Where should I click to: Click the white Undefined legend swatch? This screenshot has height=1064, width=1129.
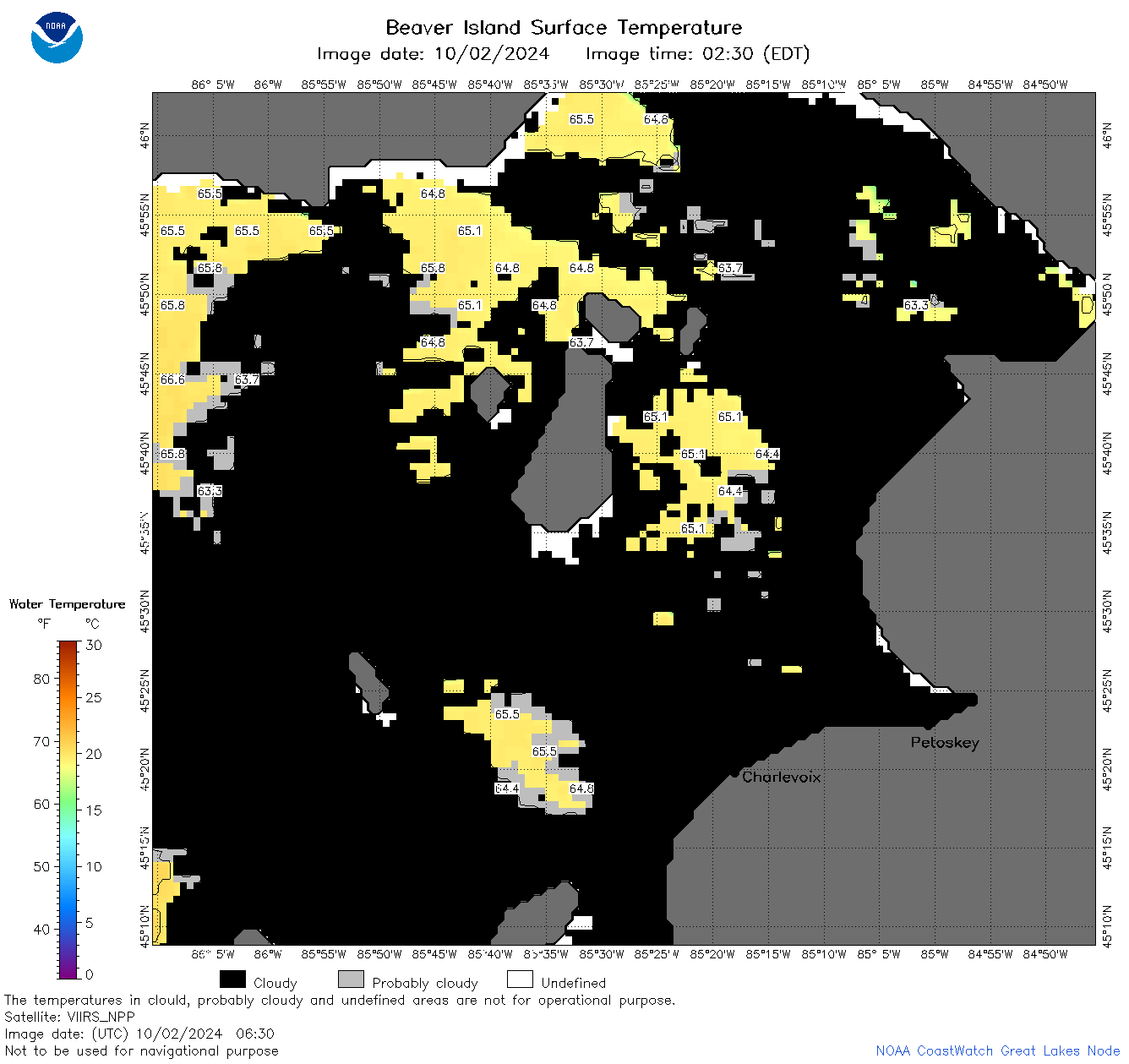coord(520,979)
